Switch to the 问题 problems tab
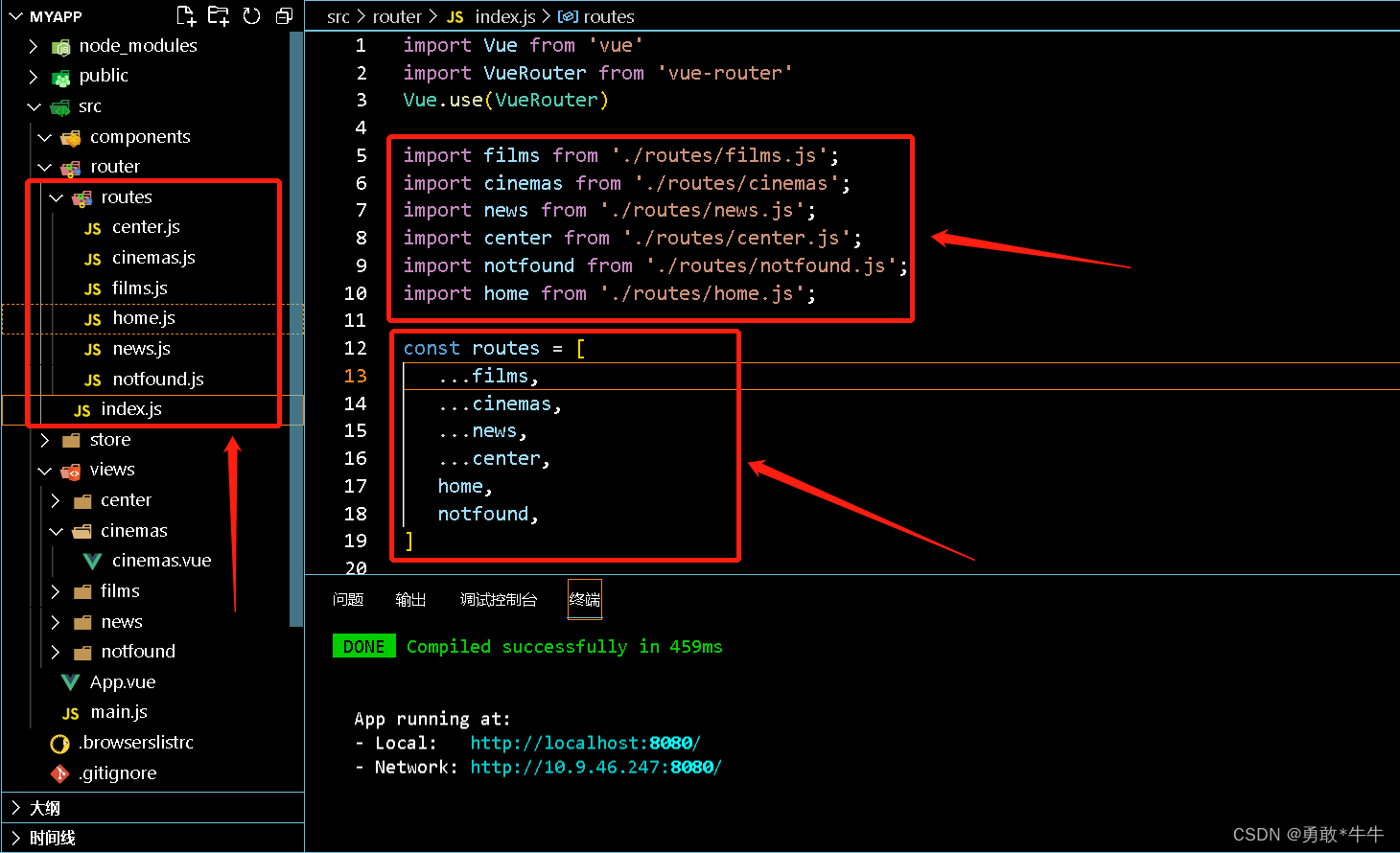 point(348,600)
